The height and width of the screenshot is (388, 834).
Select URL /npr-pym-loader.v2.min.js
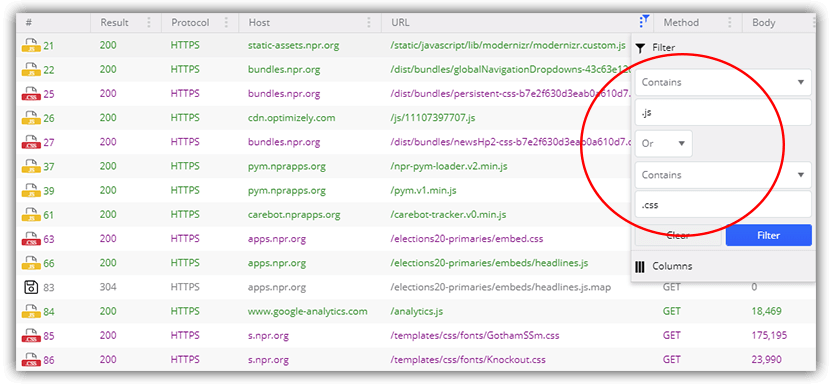(x=449, y=166)
